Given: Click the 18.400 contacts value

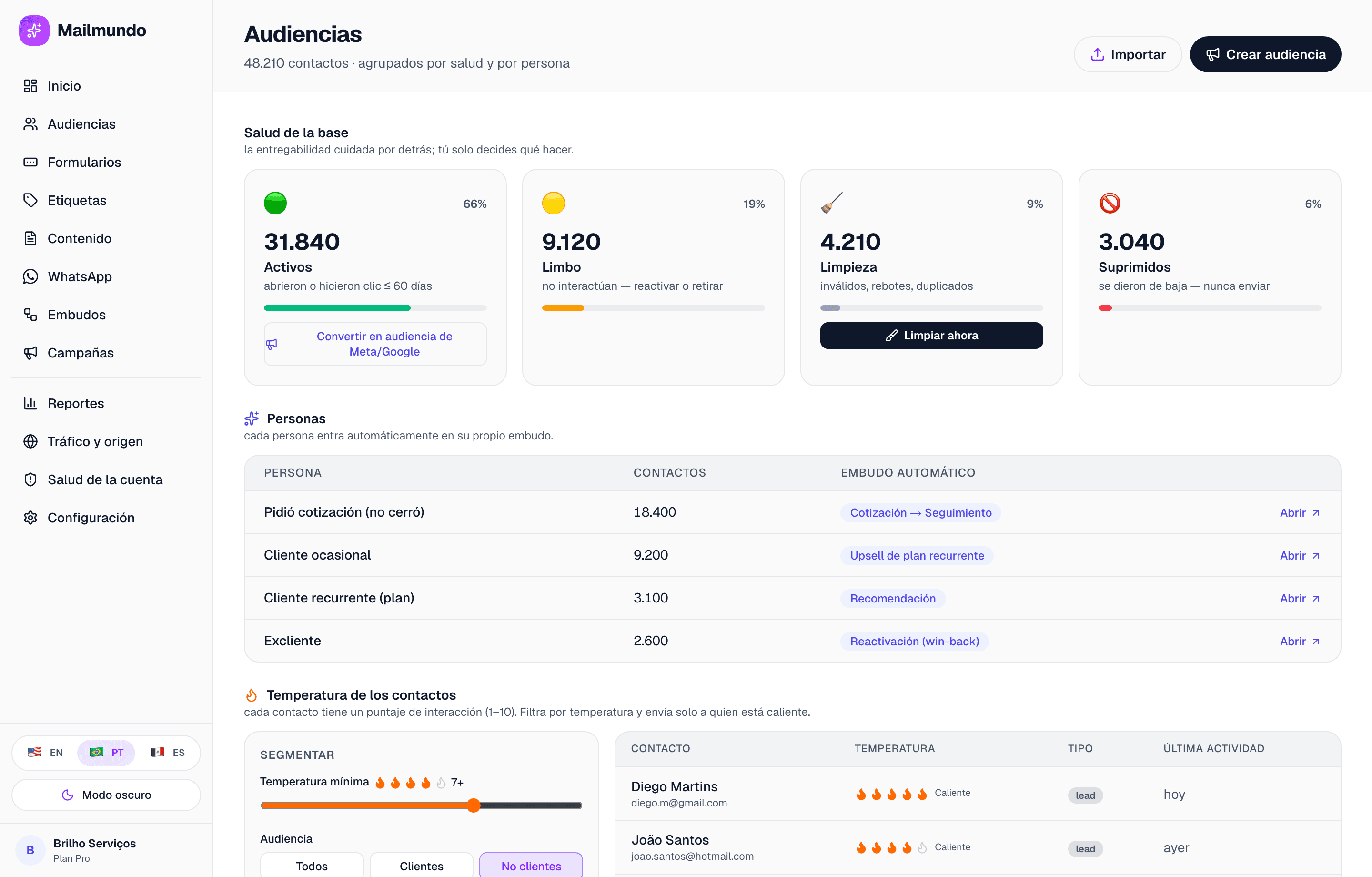Looking at the screenshot, I should coord(655,512).
